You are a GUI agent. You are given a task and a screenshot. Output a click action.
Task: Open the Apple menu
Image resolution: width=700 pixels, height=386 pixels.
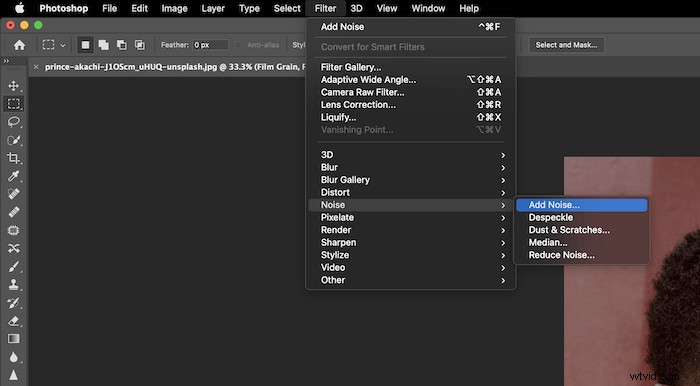(20, 8)
